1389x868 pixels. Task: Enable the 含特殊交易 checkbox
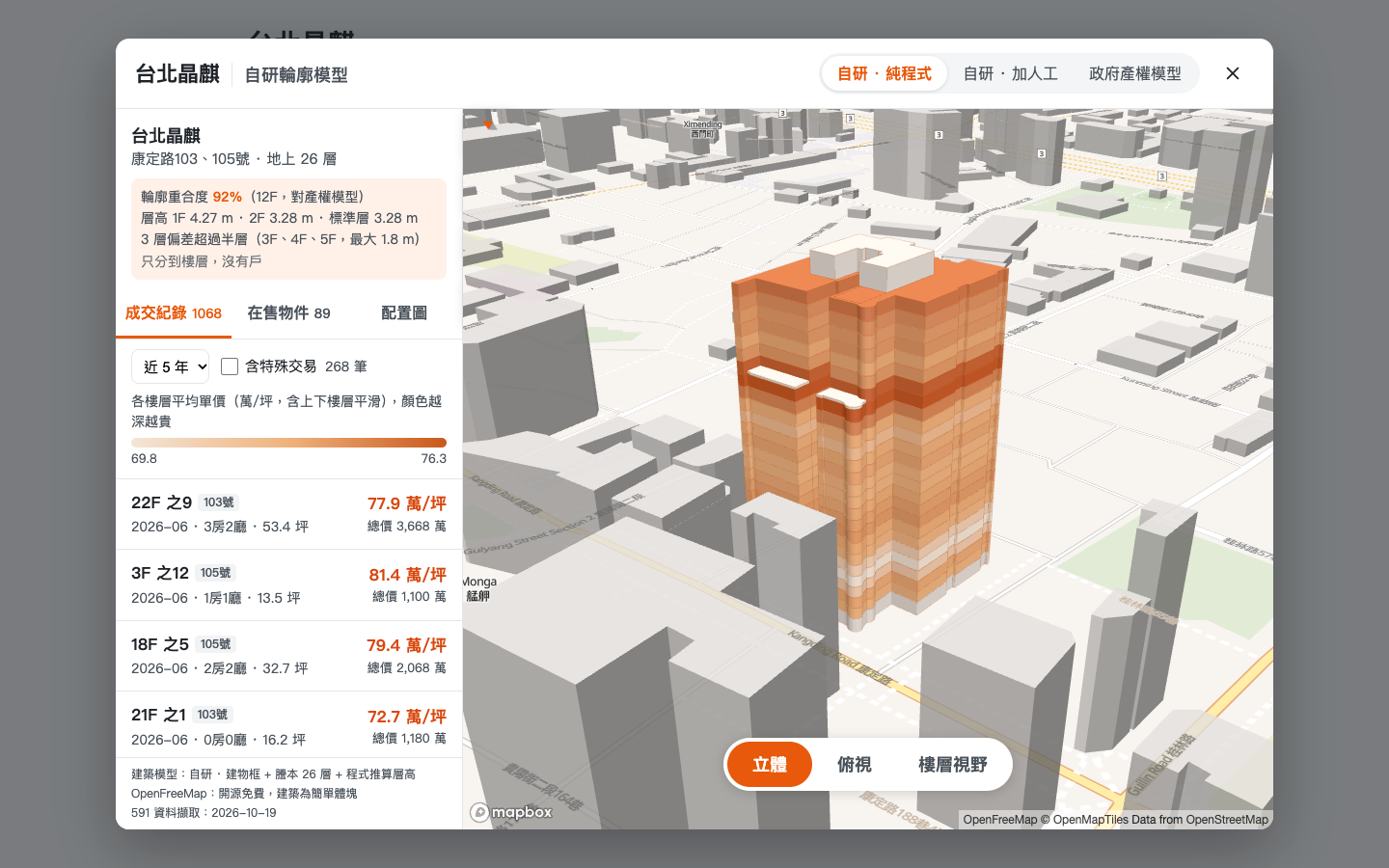pos(230,366)
